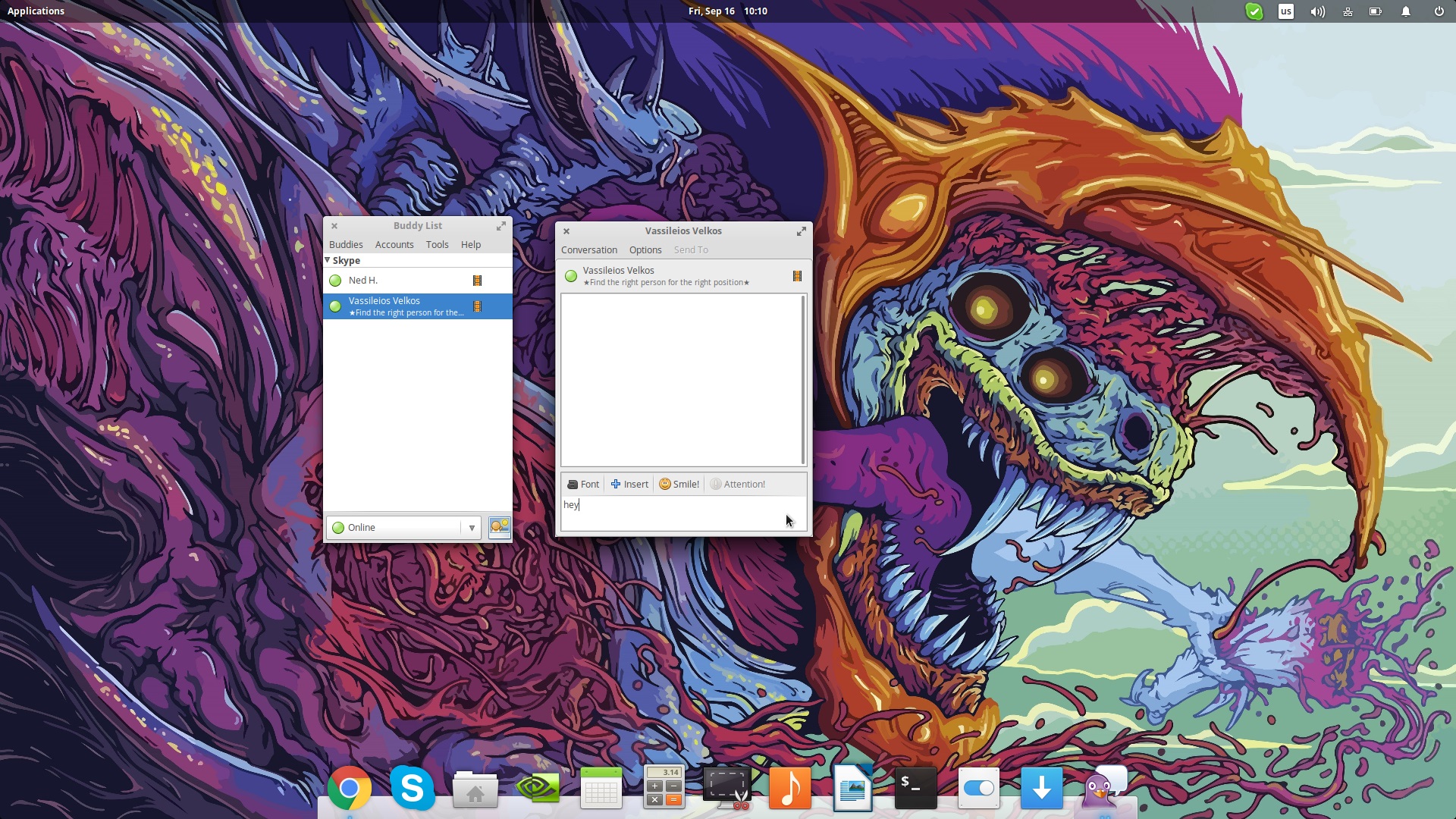Click the buddy icon selector in Buddy List

(x=499, y=527)
